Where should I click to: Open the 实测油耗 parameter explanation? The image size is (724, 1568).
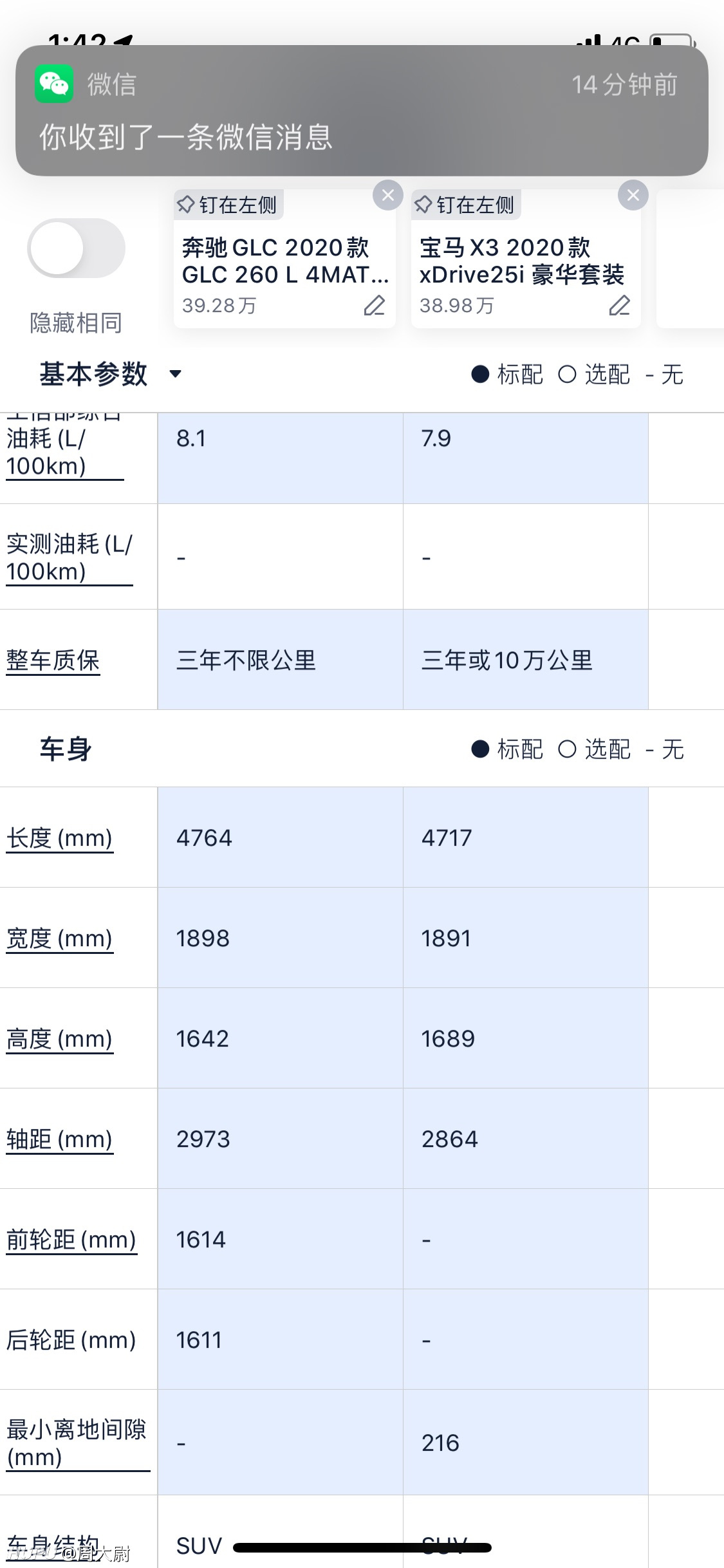tap(70, 557)
